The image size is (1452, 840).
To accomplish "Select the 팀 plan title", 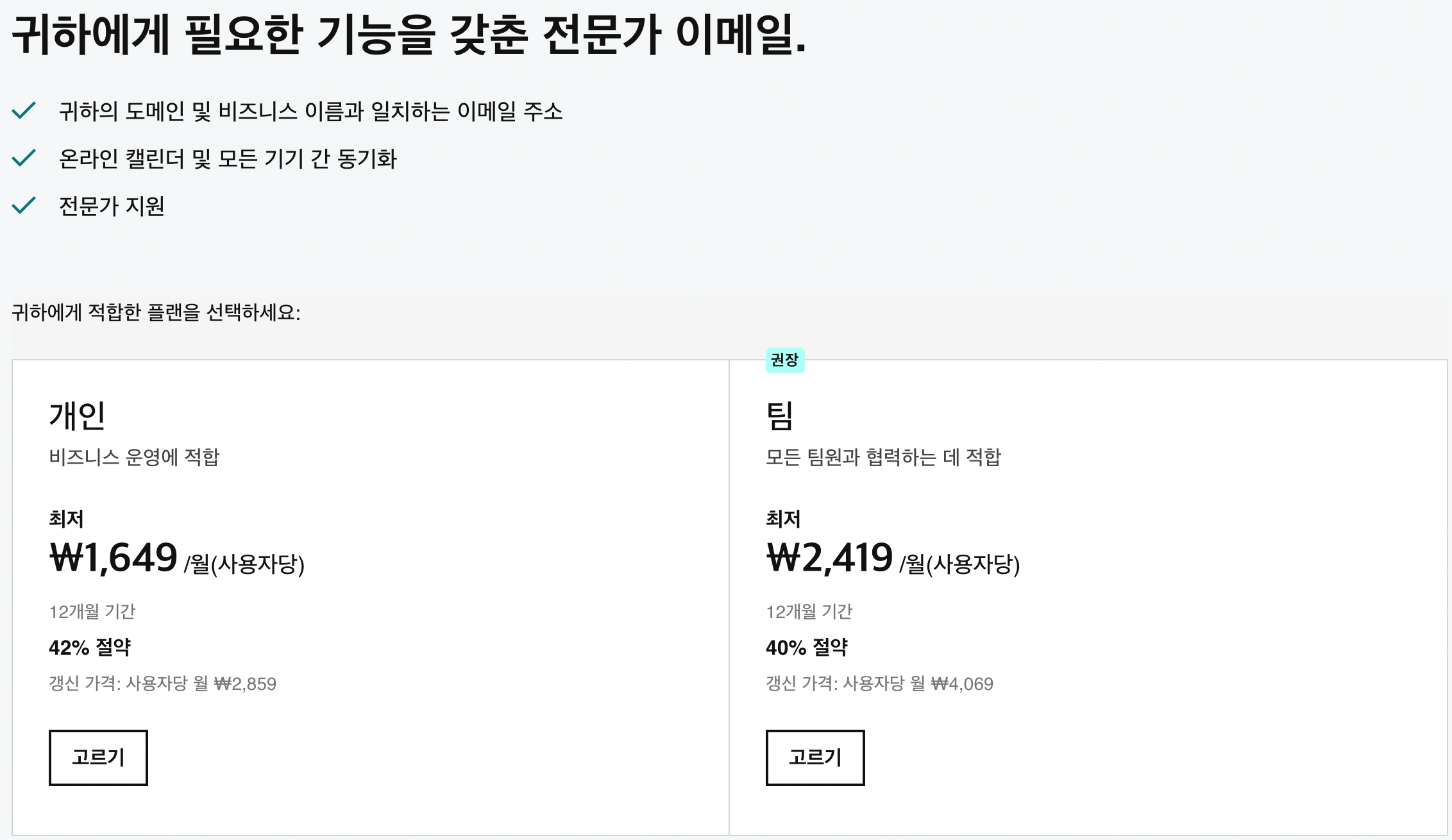I will [x=780, y=416].
